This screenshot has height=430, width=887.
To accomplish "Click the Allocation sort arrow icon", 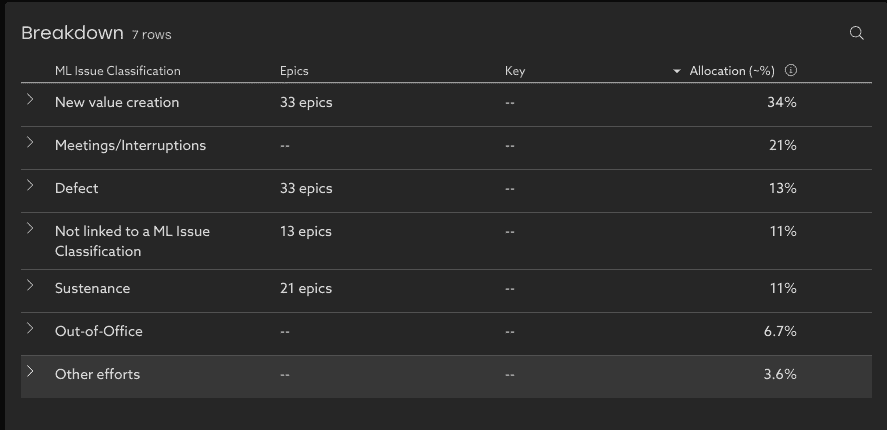I will coord(677,72).
